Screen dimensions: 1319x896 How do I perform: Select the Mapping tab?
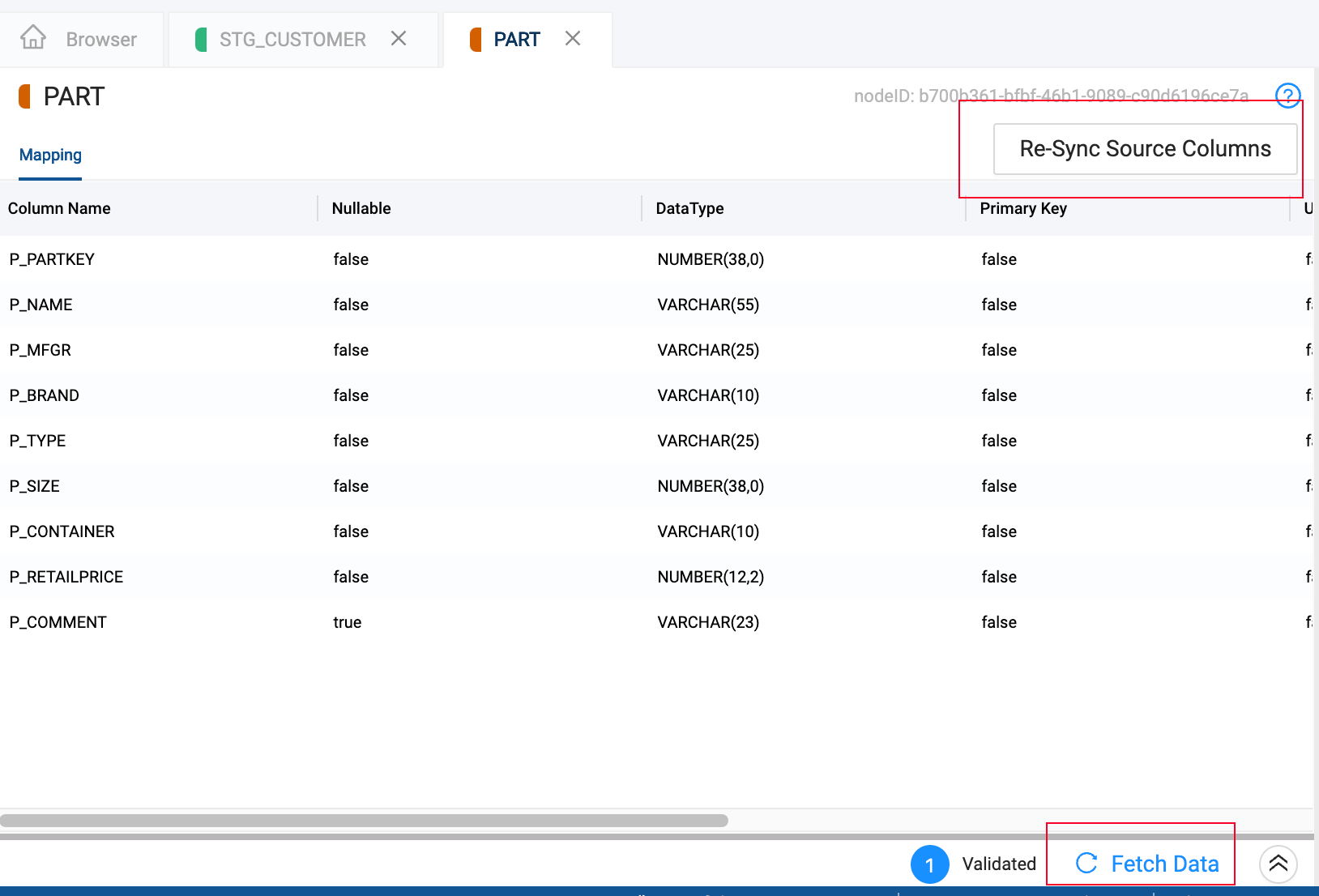coord(50,155)
